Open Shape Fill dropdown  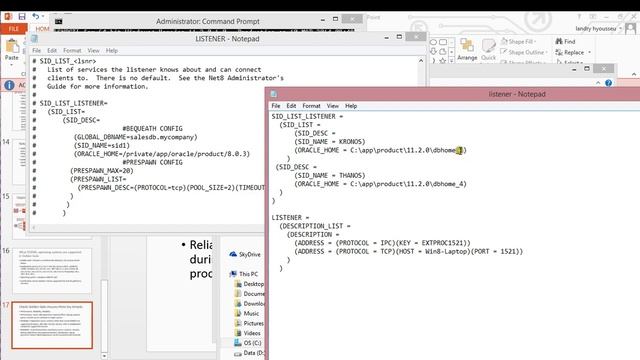point(518,42)
